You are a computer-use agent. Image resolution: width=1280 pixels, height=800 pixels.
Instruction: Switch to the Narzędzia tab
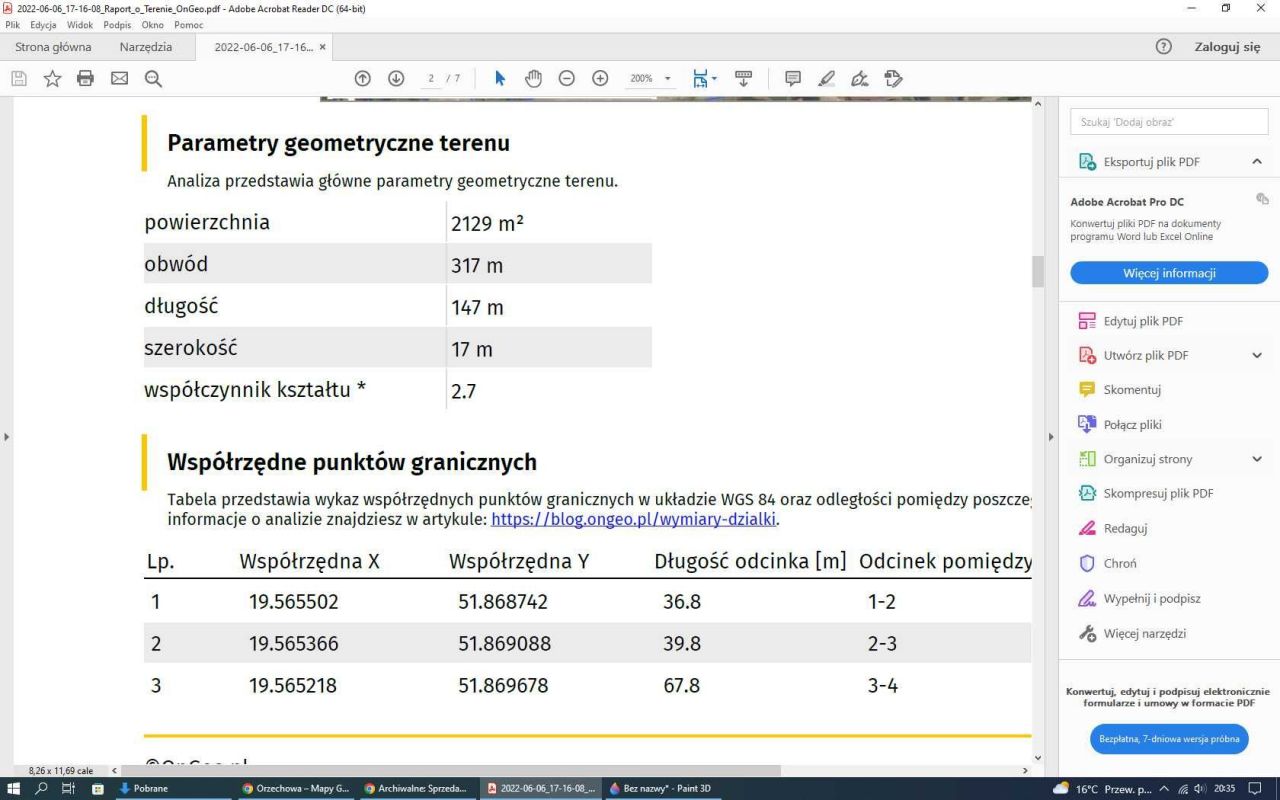(x=146, y=47)
